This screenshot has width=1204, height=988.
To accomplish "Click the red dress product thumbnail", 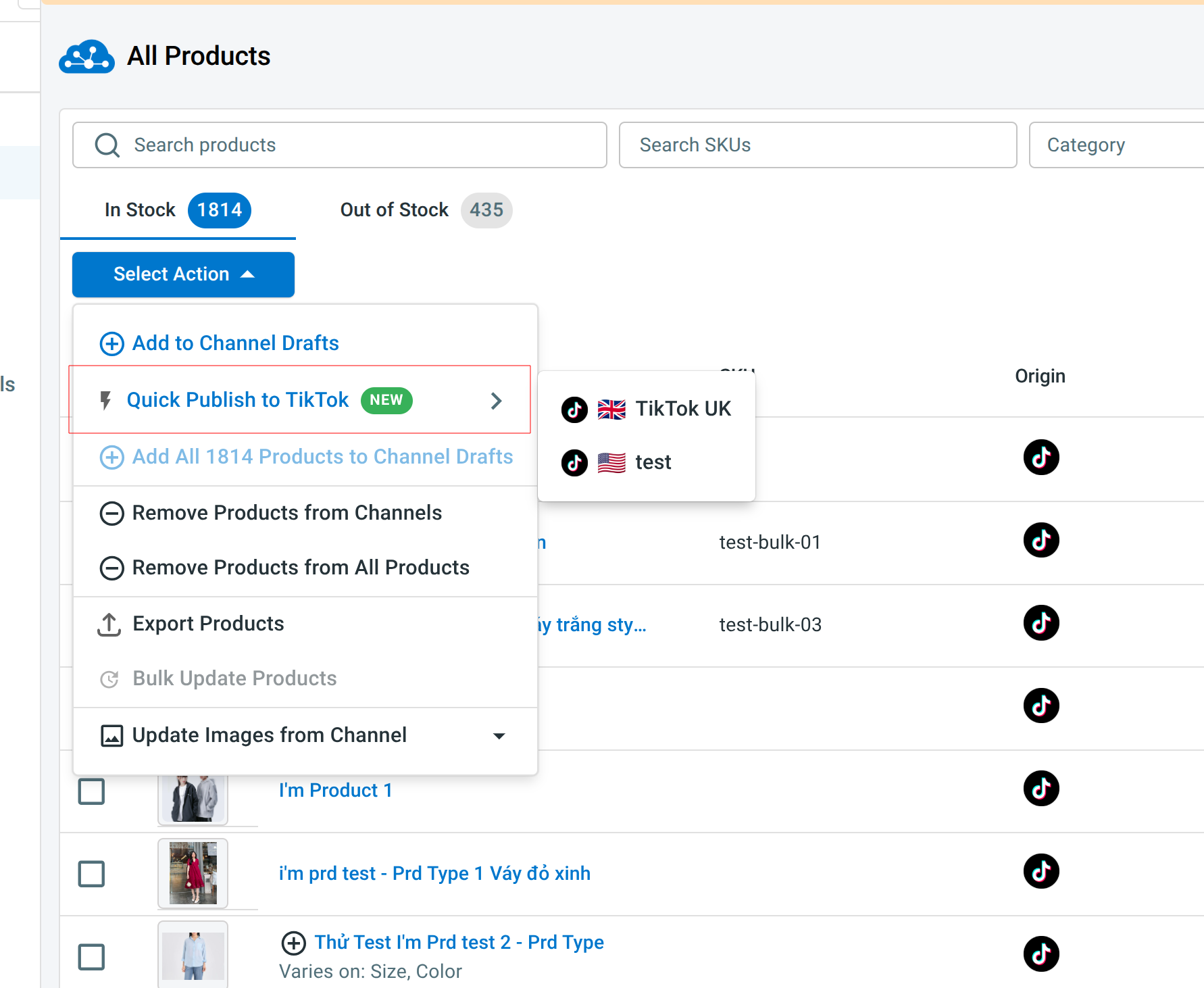I will [193, 874].
